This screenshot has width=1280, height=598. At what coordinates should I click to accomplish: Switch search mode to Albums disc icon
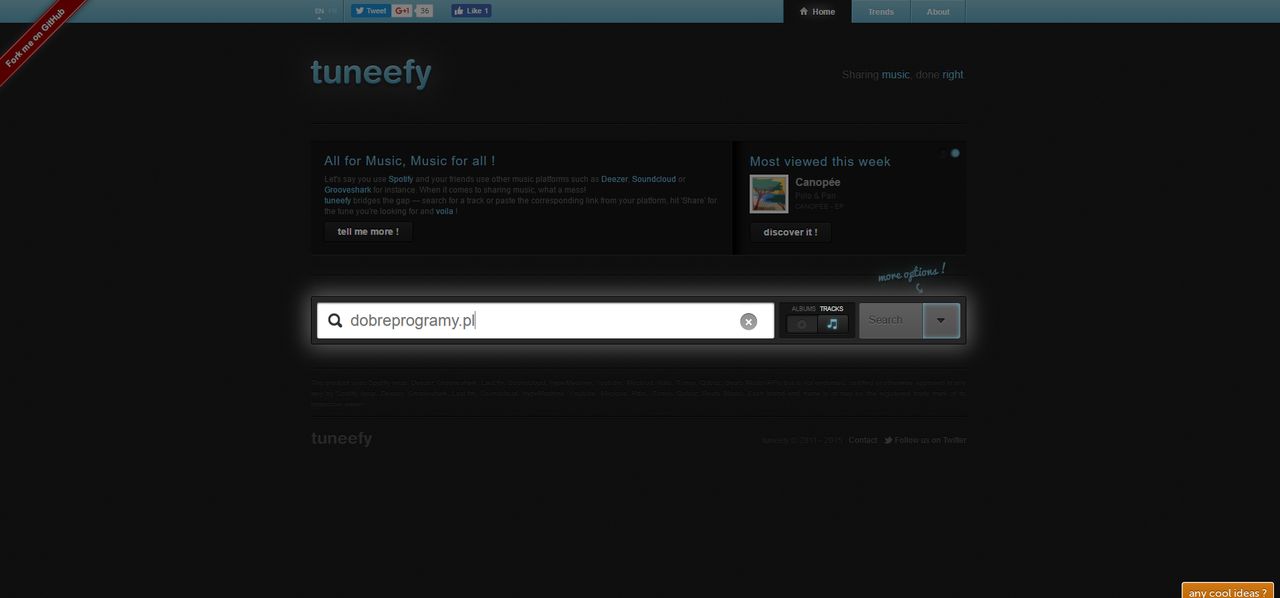point(801,324)
